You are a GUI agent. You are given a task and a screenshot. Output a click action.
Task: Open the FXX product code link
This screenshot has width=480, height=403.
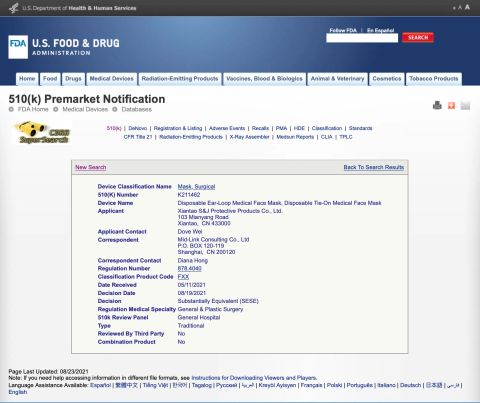point(183,277)
